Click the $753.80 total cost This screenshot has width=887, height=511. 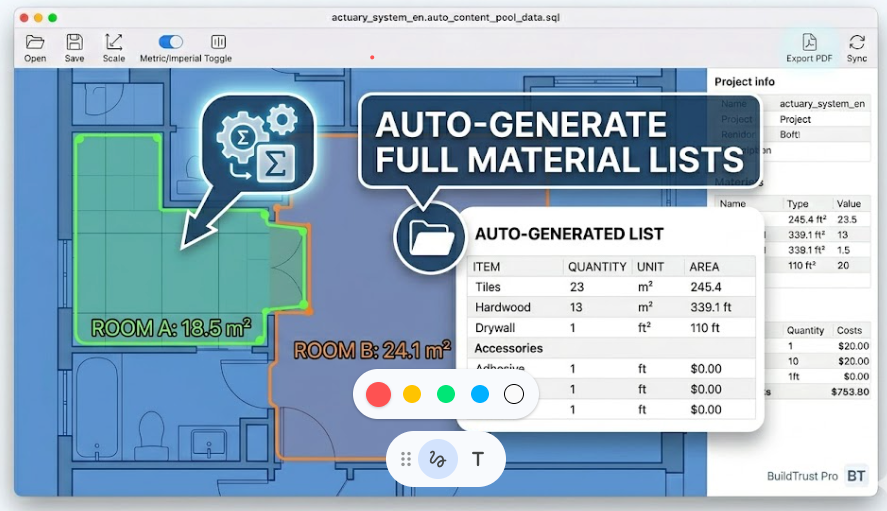click(x=850, y=392)
